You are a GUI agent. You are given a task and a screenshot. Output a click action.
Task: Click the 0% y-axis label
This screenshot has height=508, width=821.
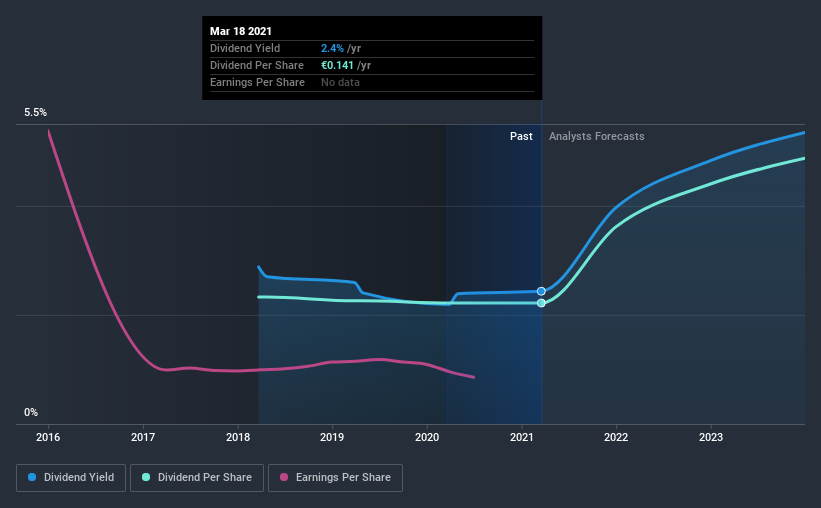(x=31, y=413)
